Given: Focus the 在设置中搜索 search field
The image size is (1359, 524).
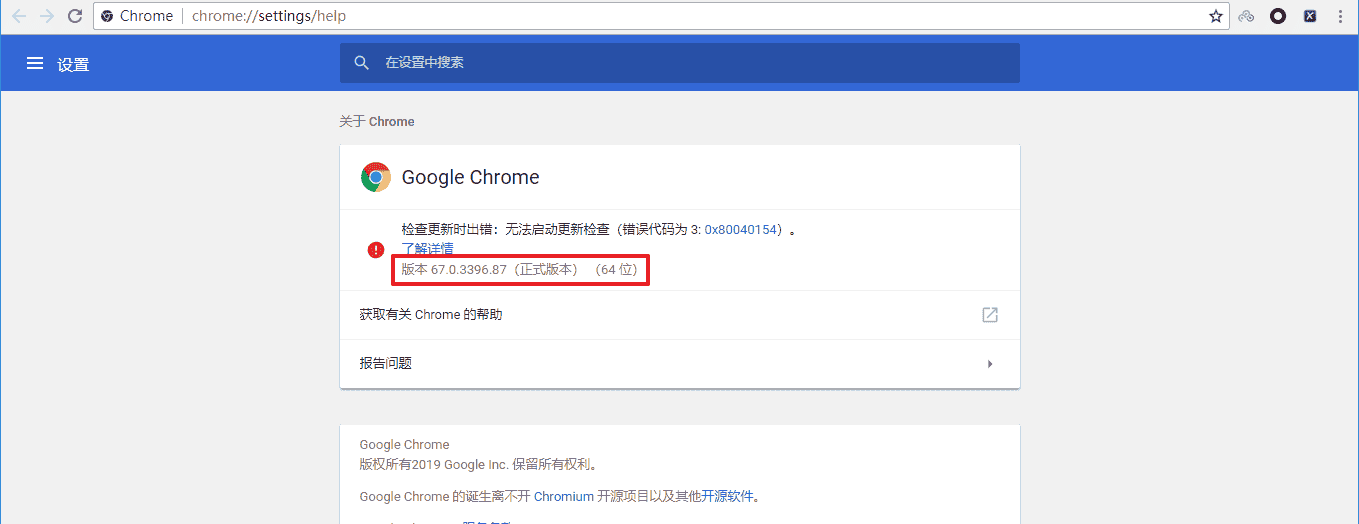Looking at the screenshot, I should click(690, 63).
